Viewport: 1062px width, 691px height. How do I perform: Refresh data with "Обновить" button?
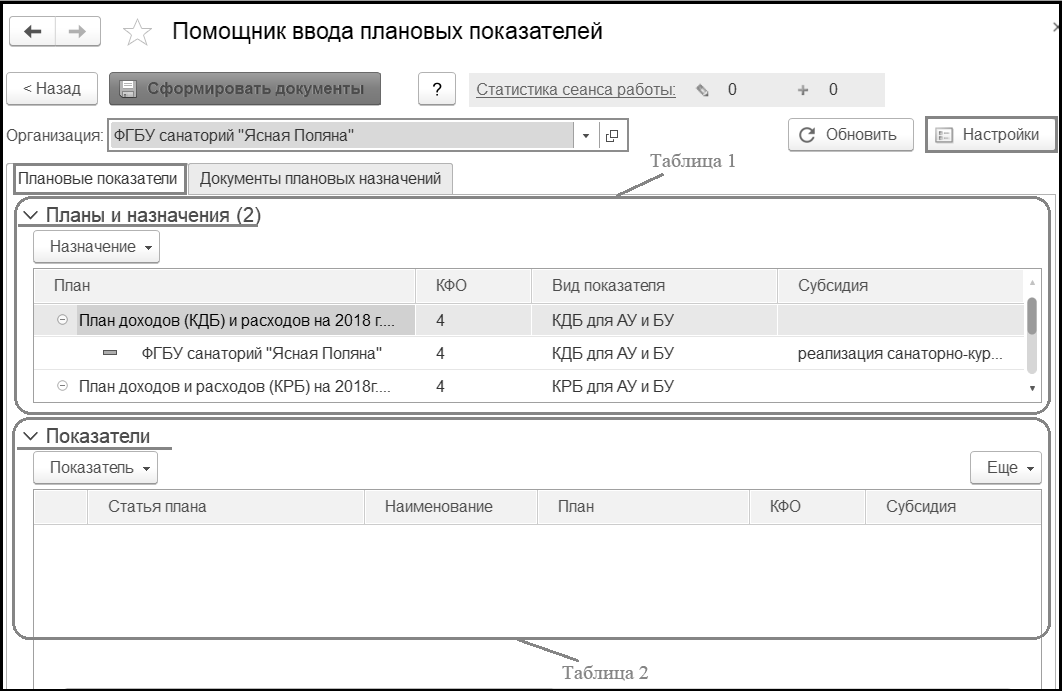click(x=851, y=135)
